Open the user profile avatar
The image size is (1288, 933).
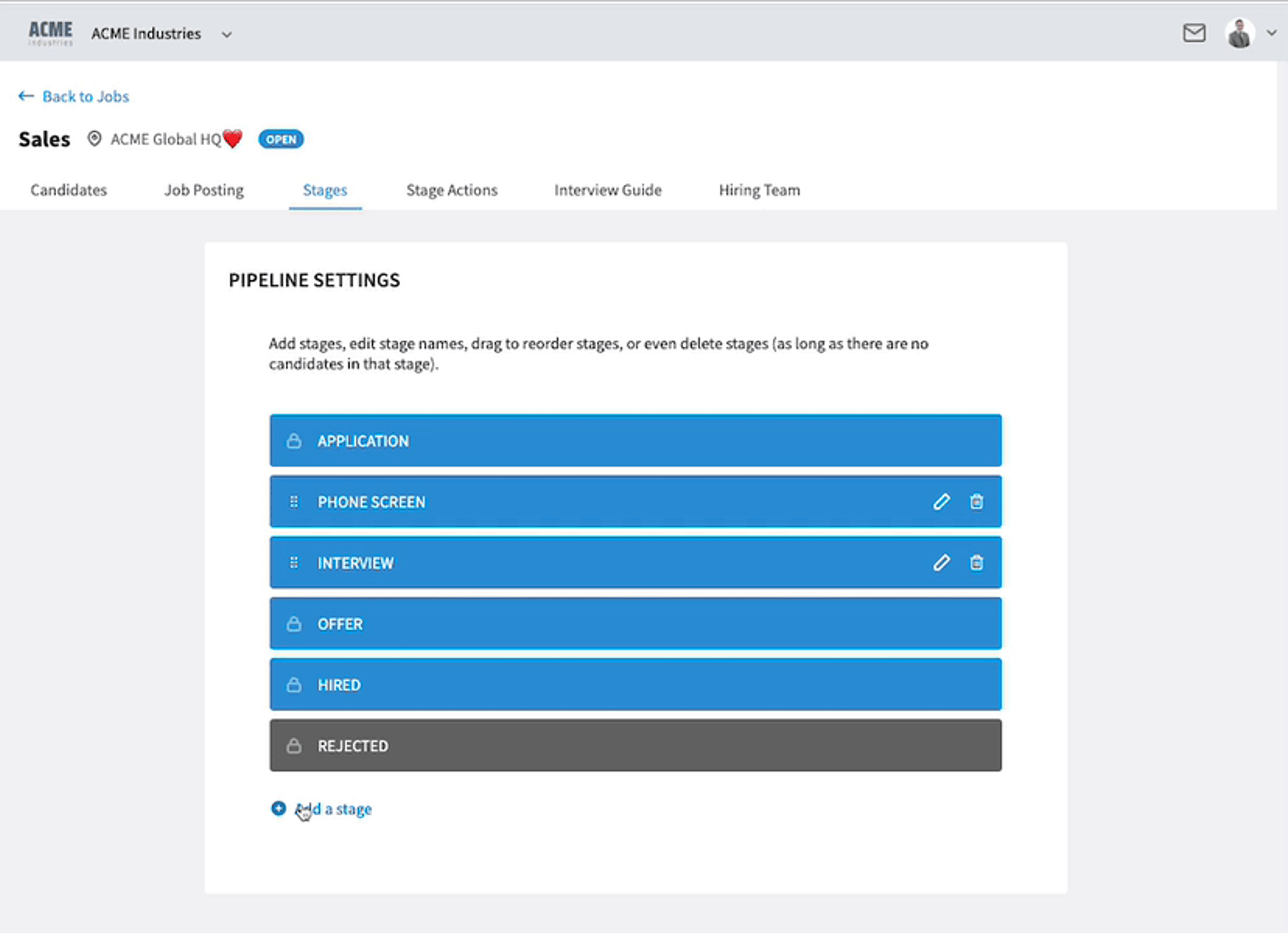point(1240,34)
